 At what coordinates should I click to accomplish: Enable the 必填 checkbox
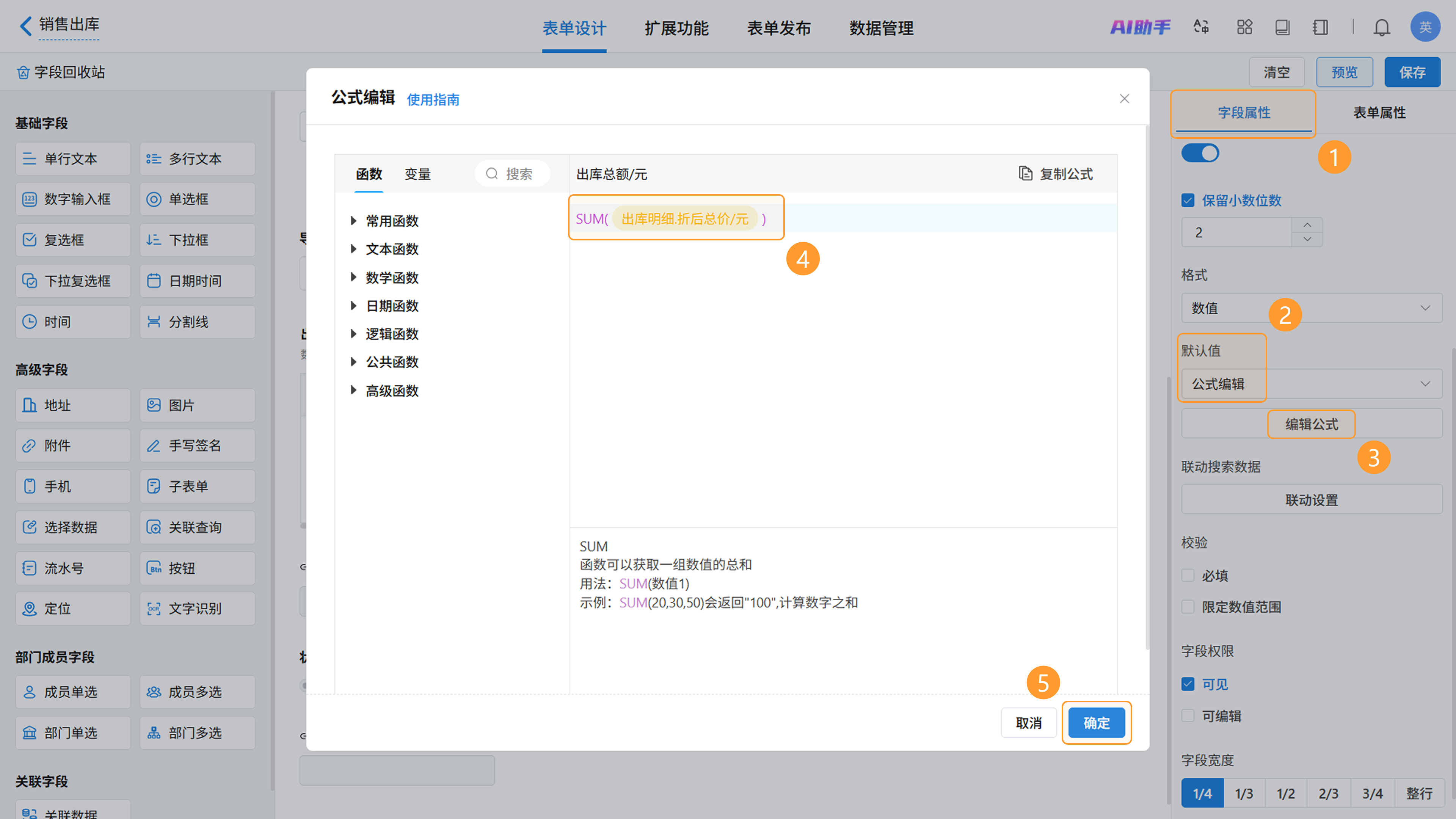click(1188, 576)
